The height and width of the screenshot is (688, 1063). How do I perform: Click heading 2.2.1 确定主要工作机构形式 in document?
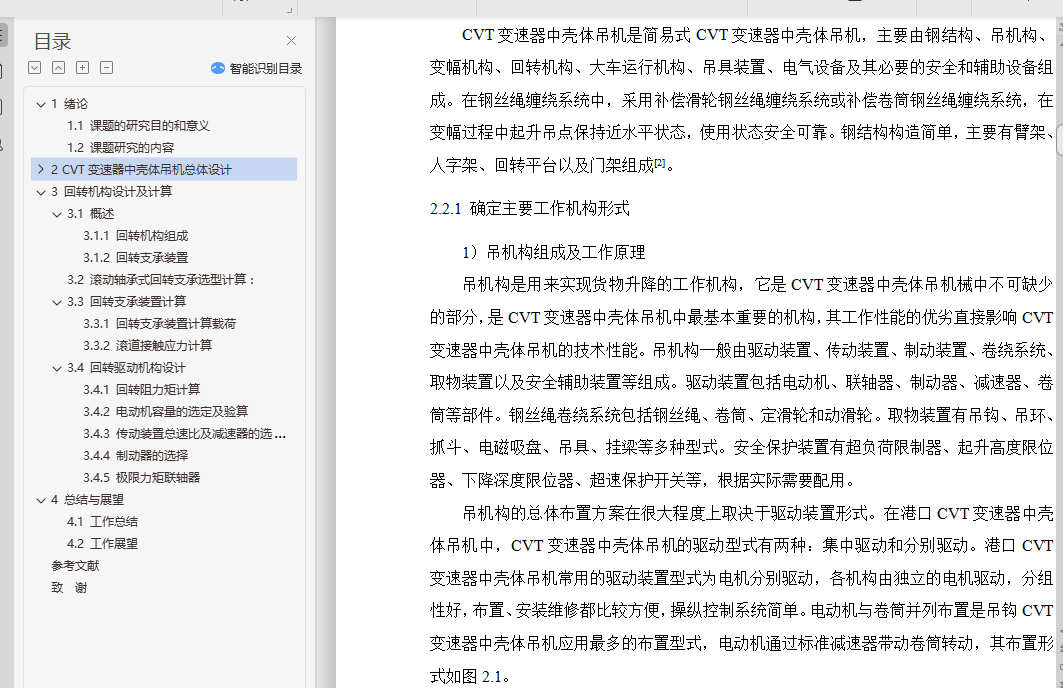click(x=529, y=209)
